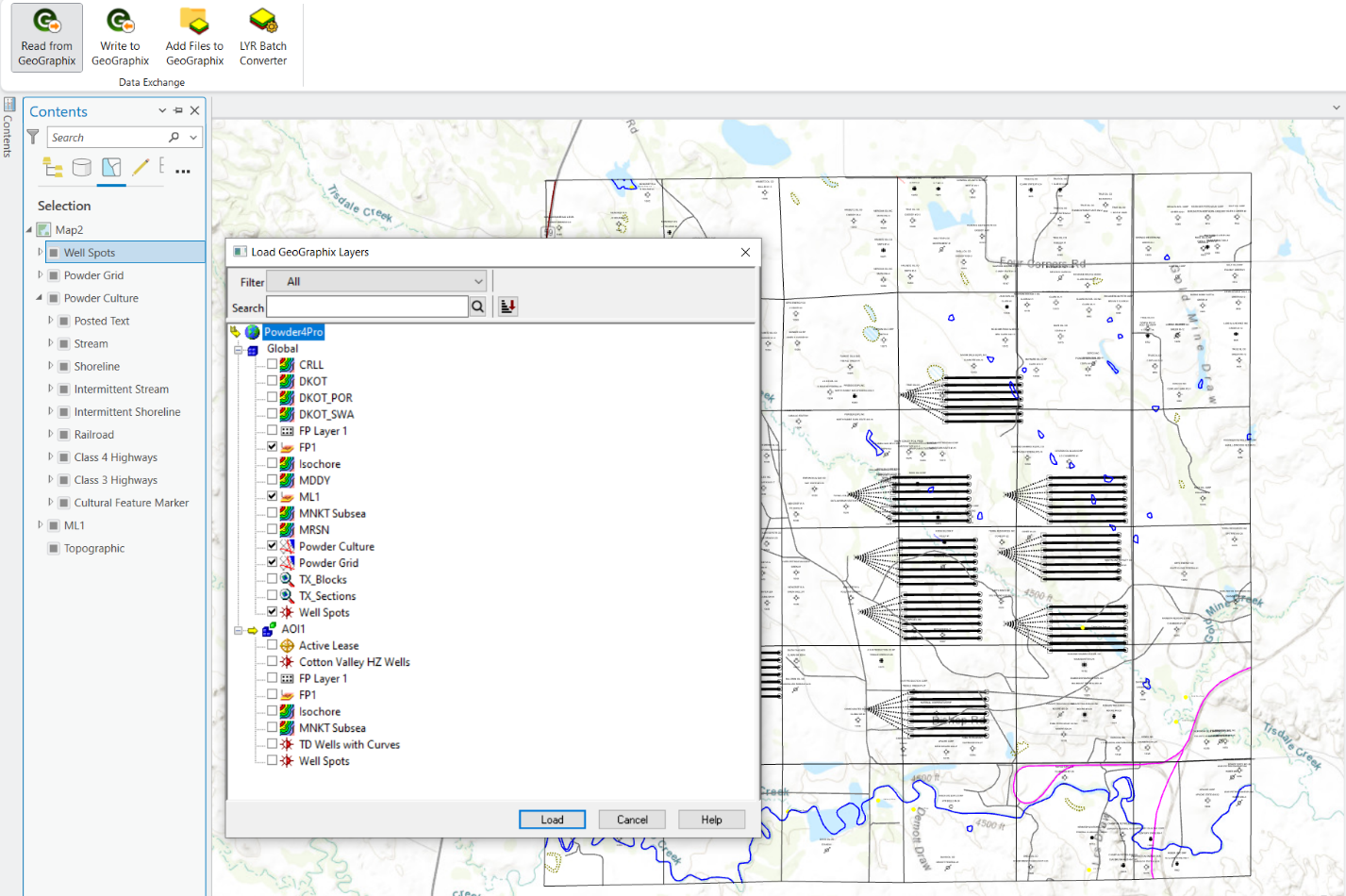
Task: Uncheck the ML1 checkbox
Action: click(273, 496)
